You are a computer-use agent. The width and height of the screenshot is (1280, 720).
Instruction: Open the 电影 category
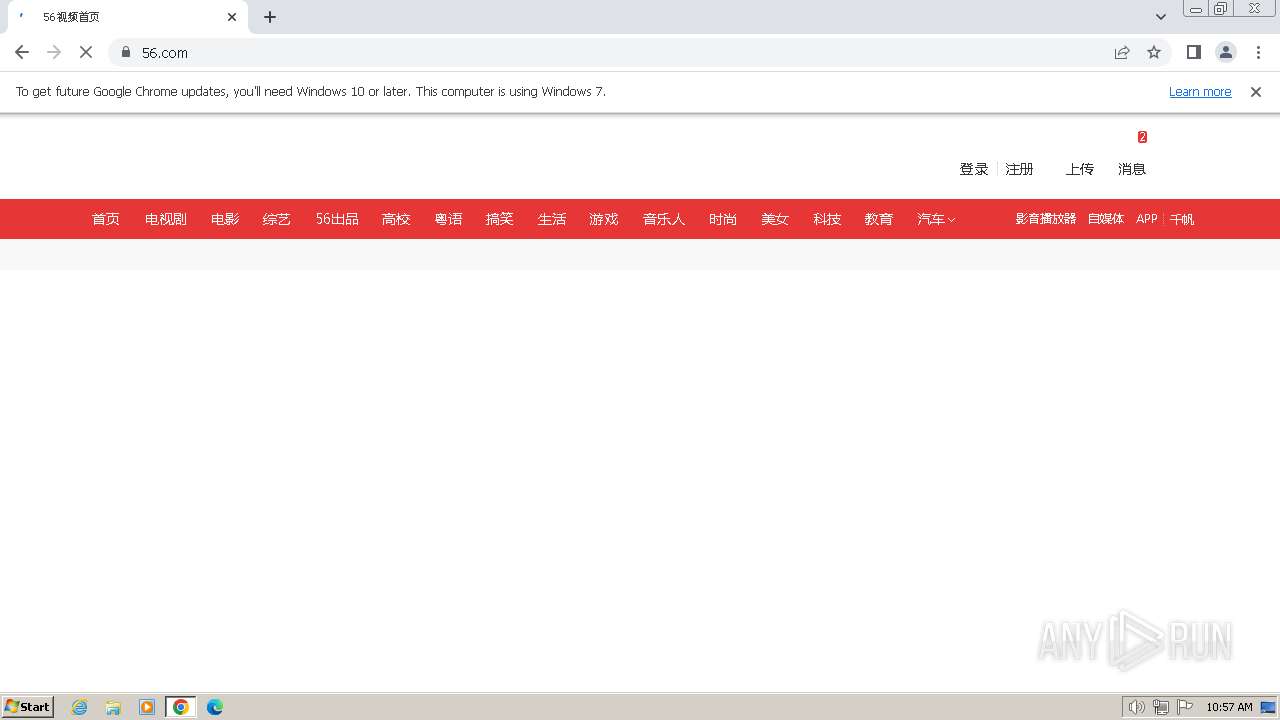click(225, 219)
